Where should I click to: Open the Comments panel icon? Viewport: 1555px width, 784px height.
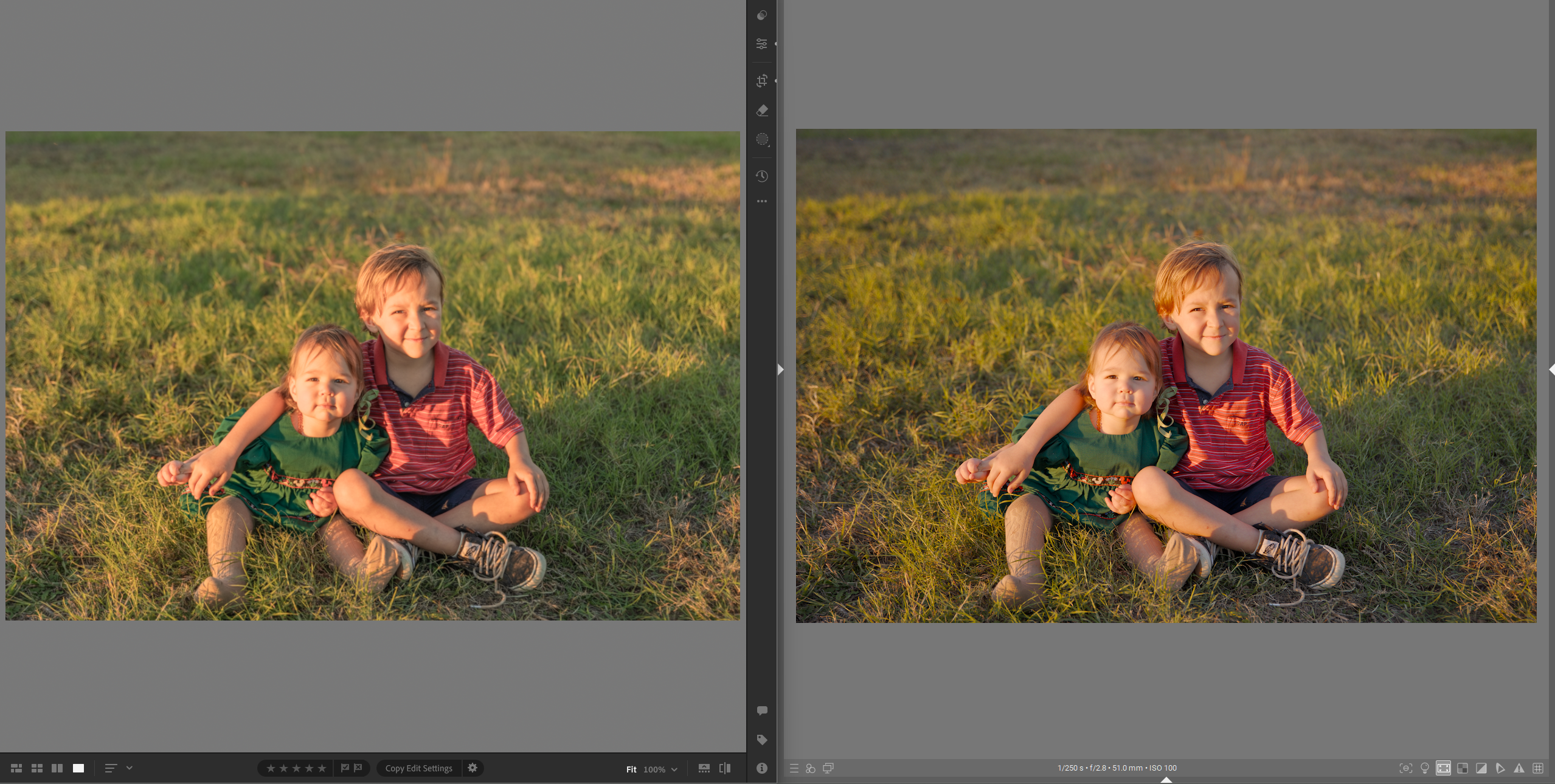point(761,710)
